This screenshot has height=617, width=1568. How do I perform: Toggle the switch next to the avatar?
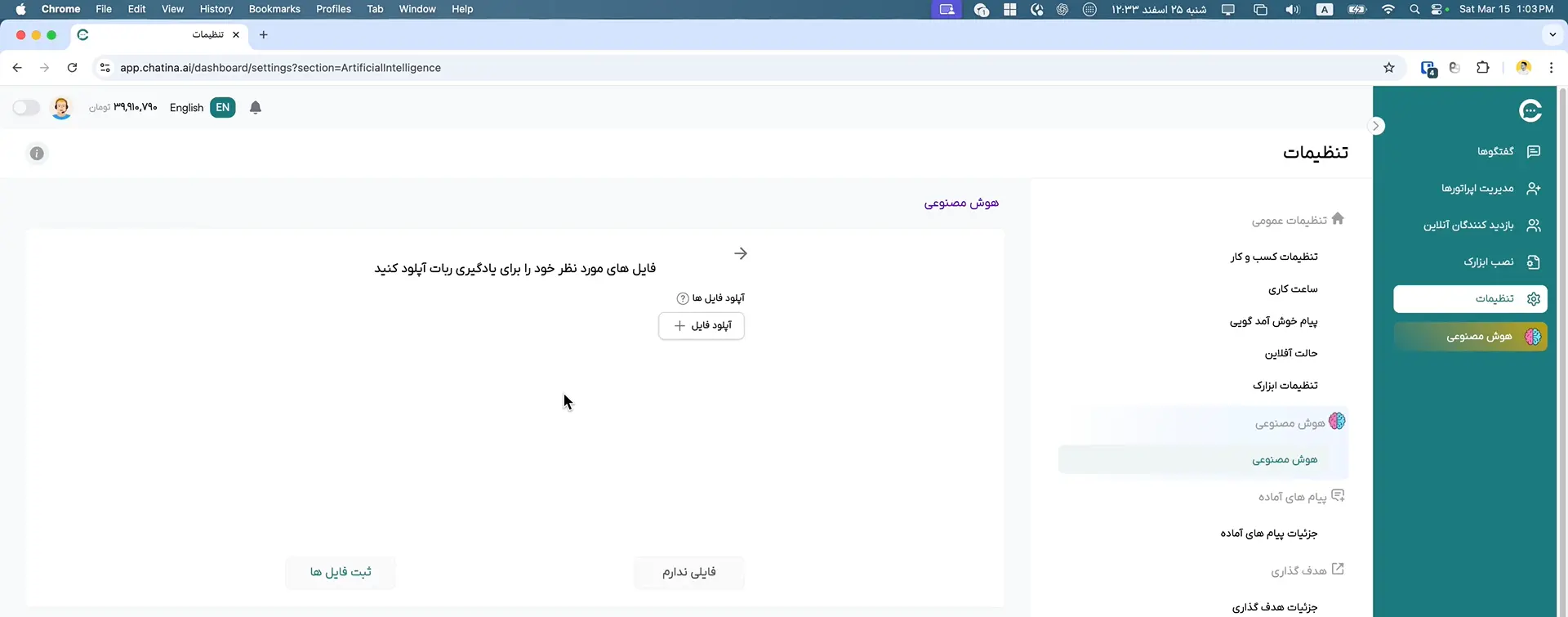[26, 108]
